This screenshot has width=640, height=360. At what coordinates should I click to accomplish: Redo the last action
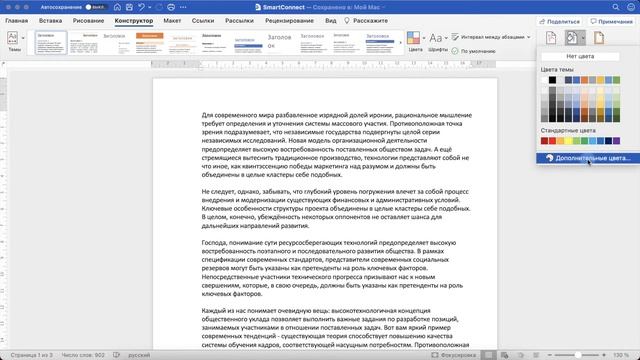159,7
